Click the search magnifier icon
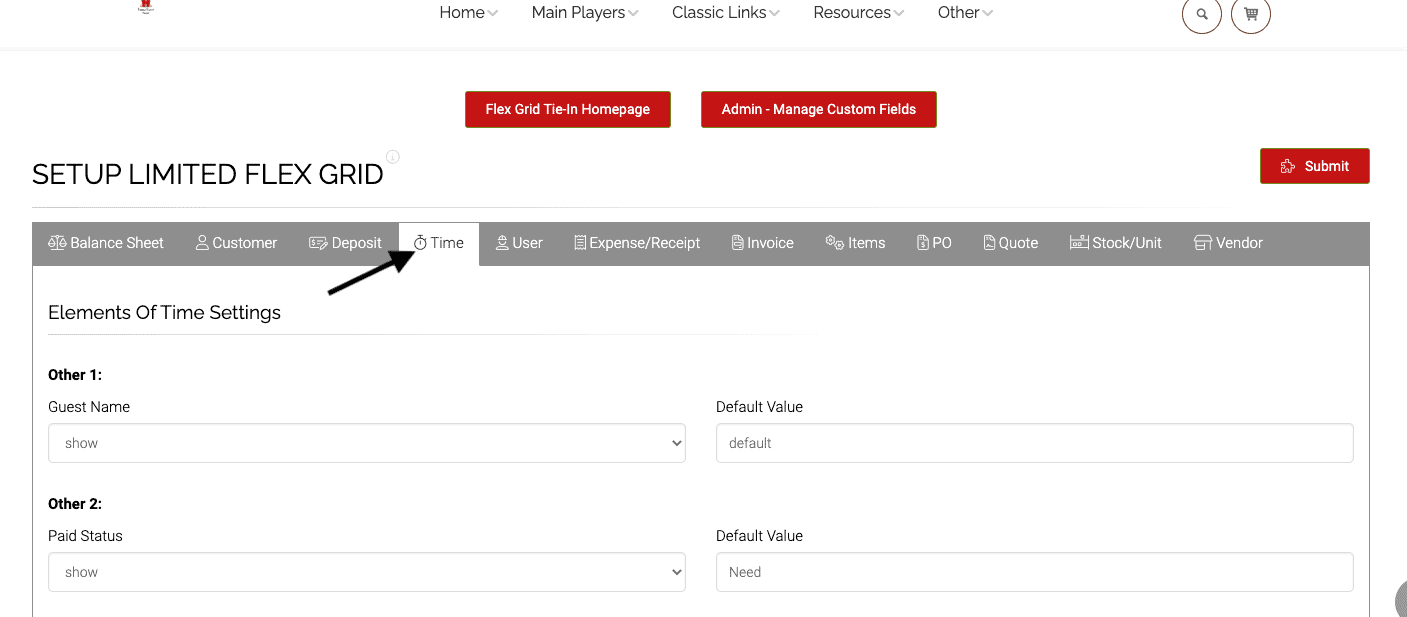The width and height of the screenshot is (1407, 617). [x=1202, y=14]
